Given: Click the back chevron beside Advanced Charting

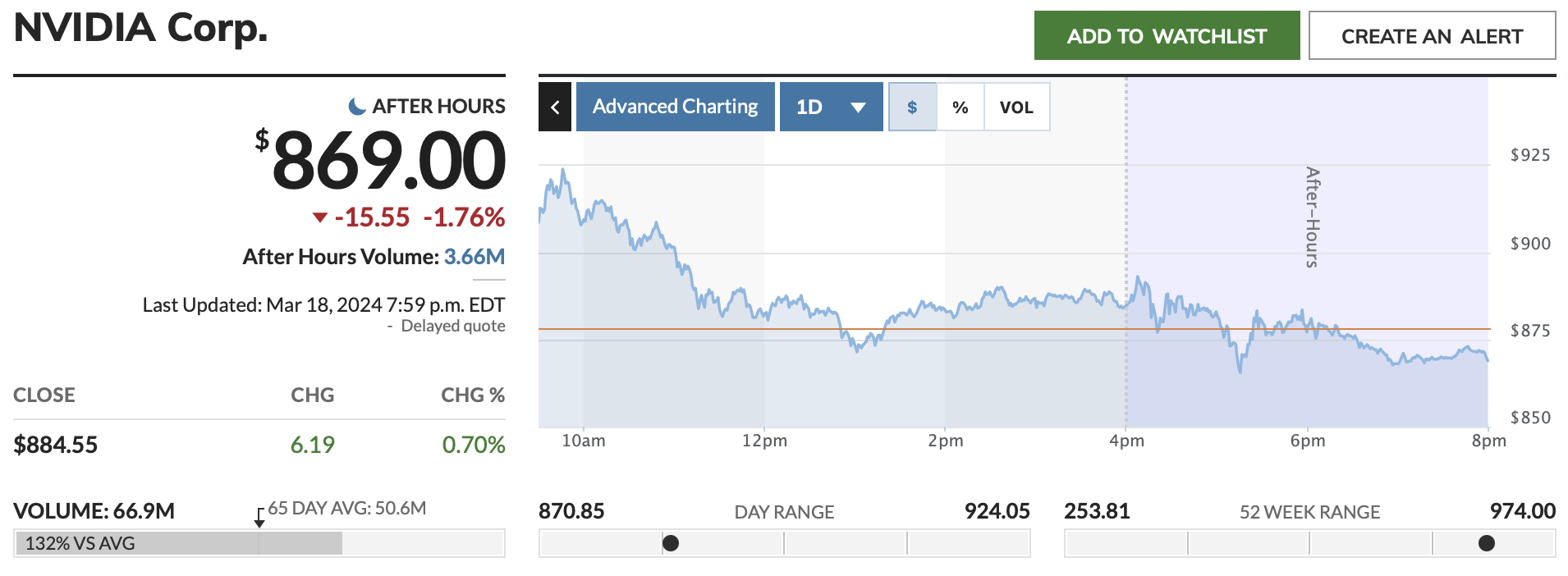Looking at the screenshot, I should pos(555,107).
